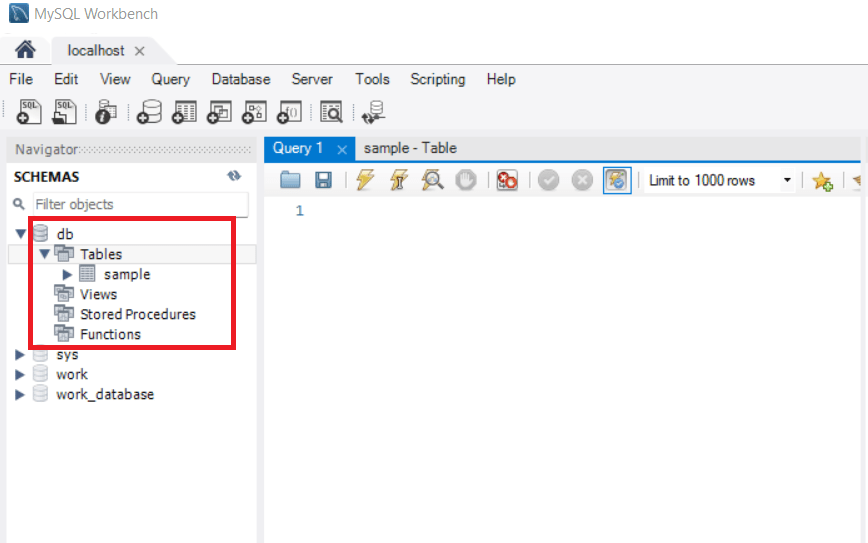
Task: Open the Query menu
Action: tap(170, 79)
